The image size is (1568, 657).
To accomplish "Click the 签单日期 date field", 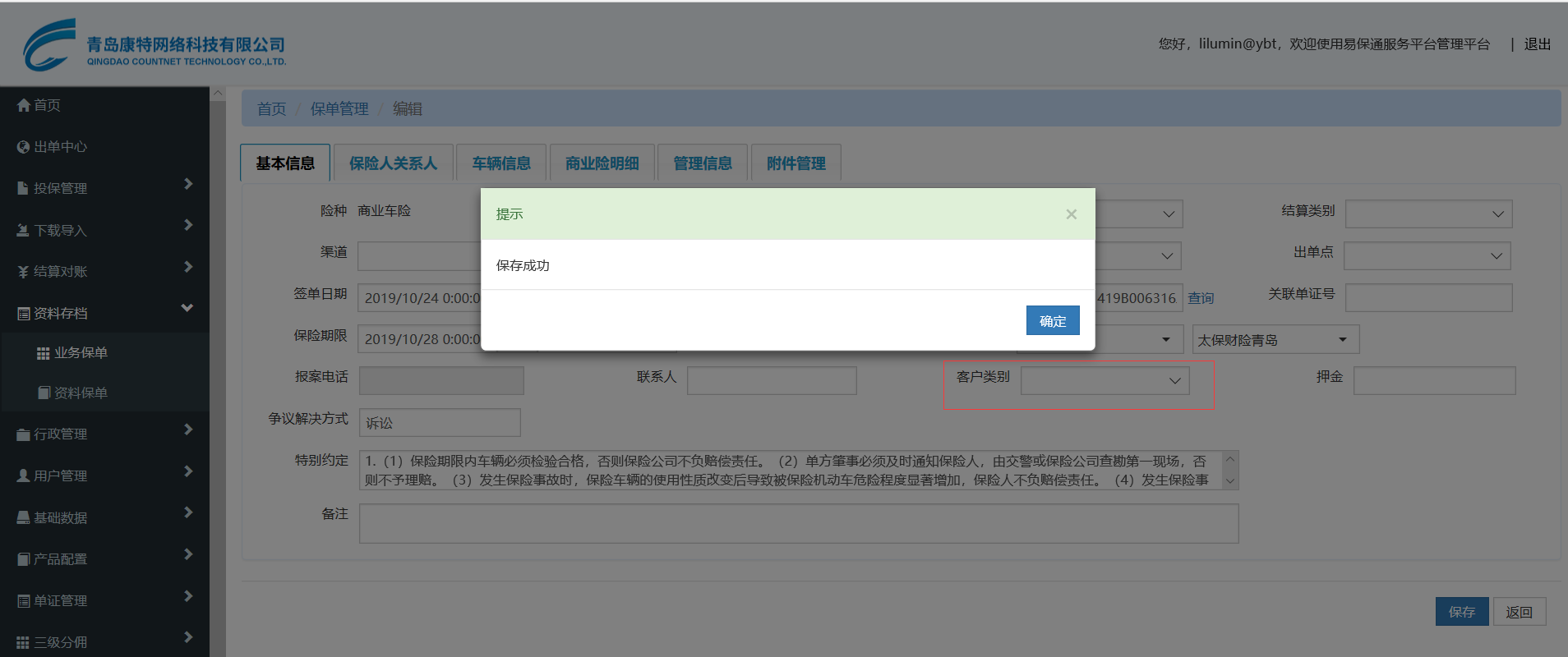I will pos(420,297).
